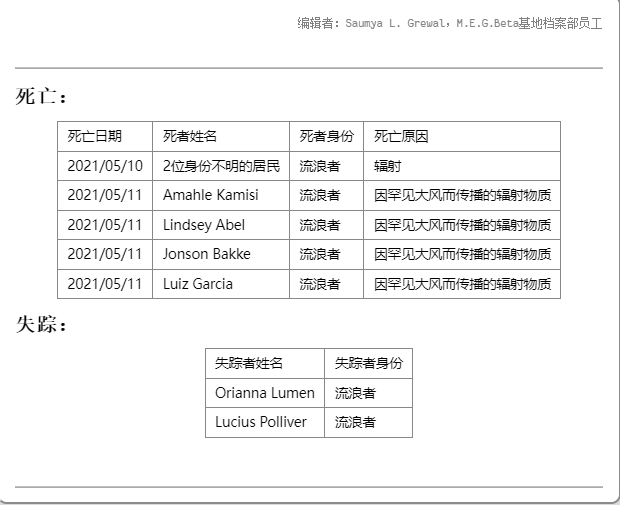Select the name Luiz Garcia
Screen dimensions: 620x505
pyautogui.click(x=198, y=284)
